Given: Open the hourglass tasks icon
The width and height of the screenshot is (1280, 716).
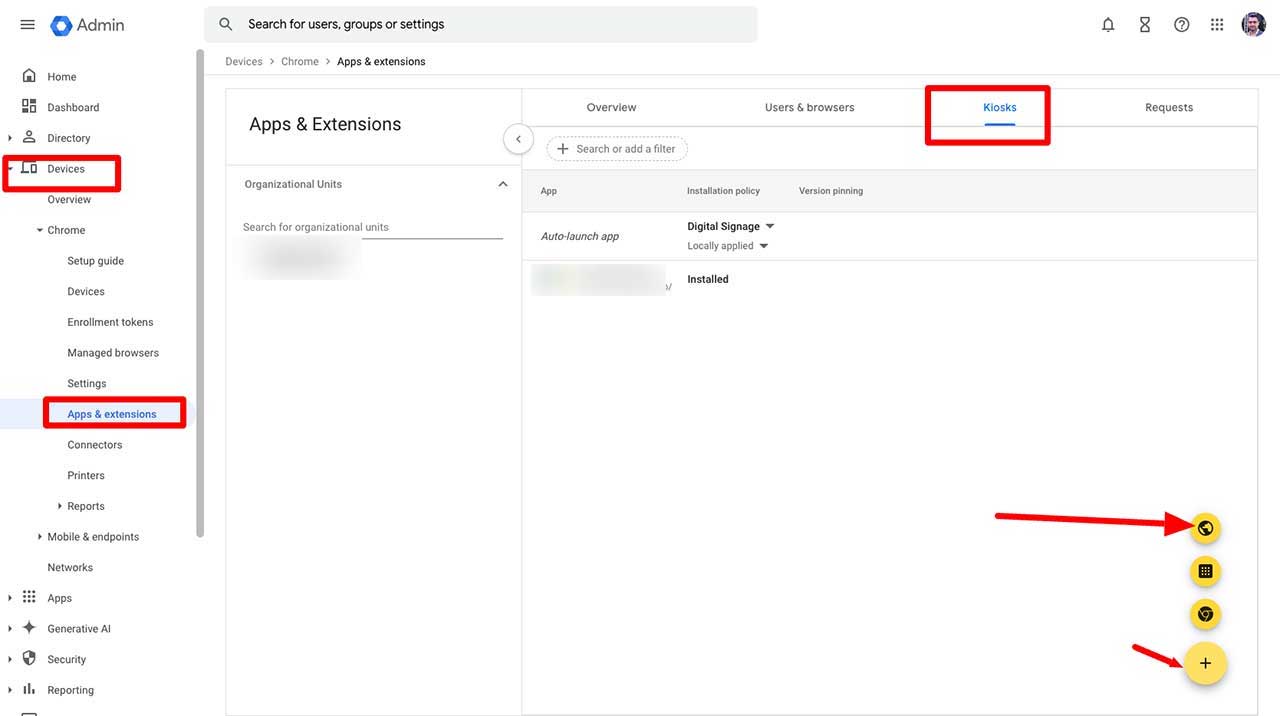Looking at the screenshot, I should click(1145, 25).
